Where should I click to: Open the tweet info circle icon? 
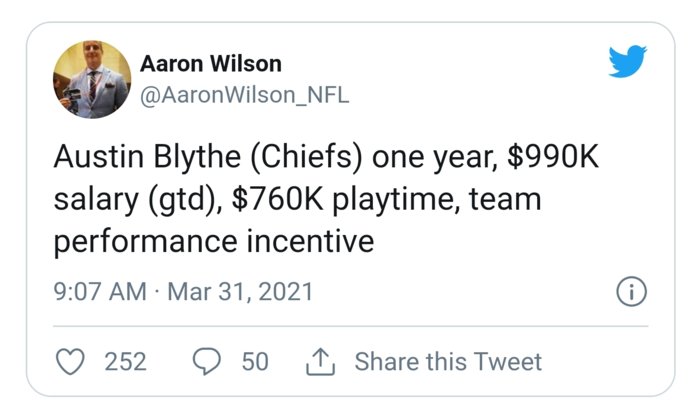[633, 293]
